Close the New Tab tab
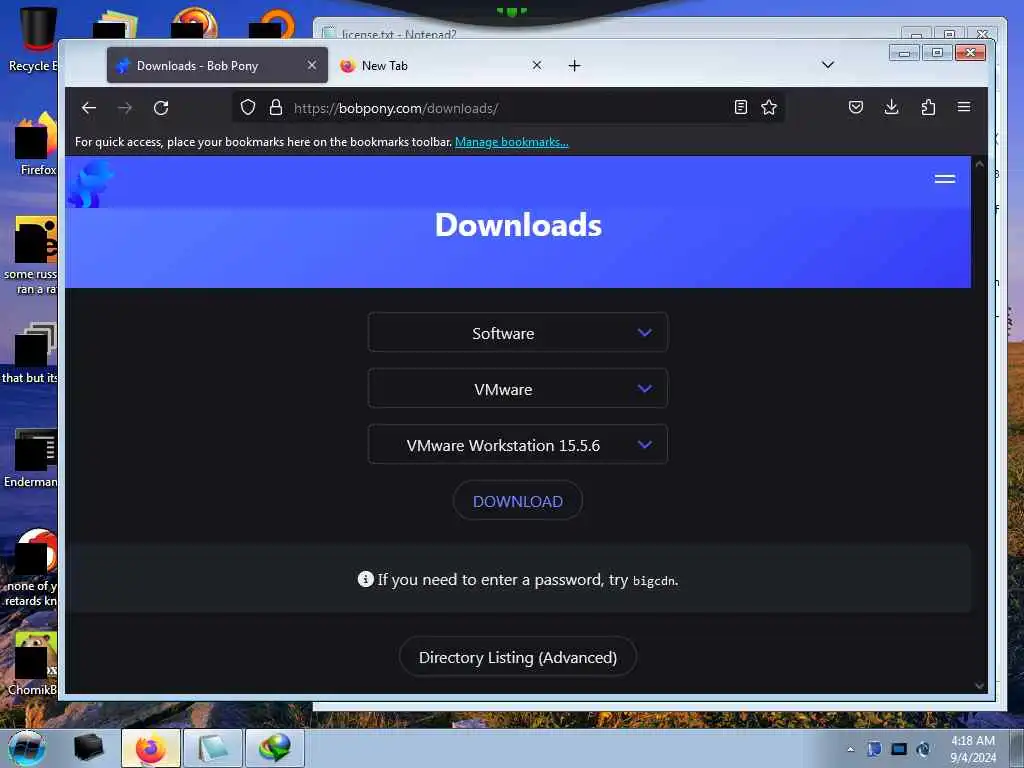Viewport: 1024px width, 768px height. (537, 65)
